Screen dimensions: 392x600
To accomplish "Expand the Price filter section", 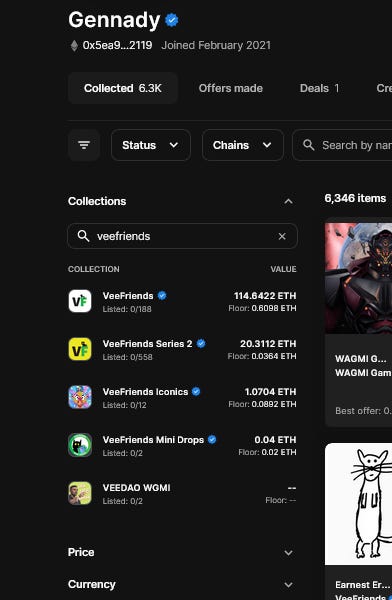I will point(182,552).
